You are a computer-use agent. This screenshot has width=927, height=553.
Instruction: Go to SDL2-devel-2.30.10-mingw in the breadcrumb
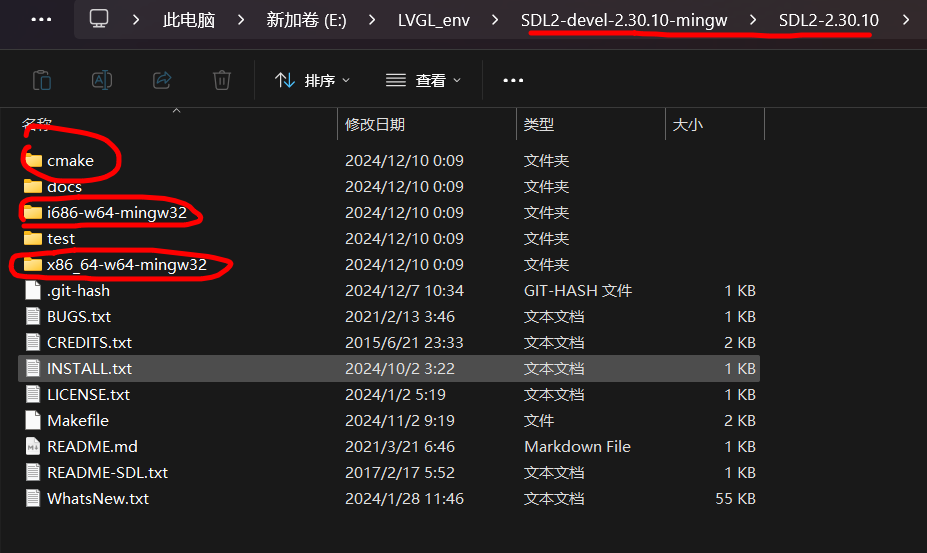[x=624, y=20]
